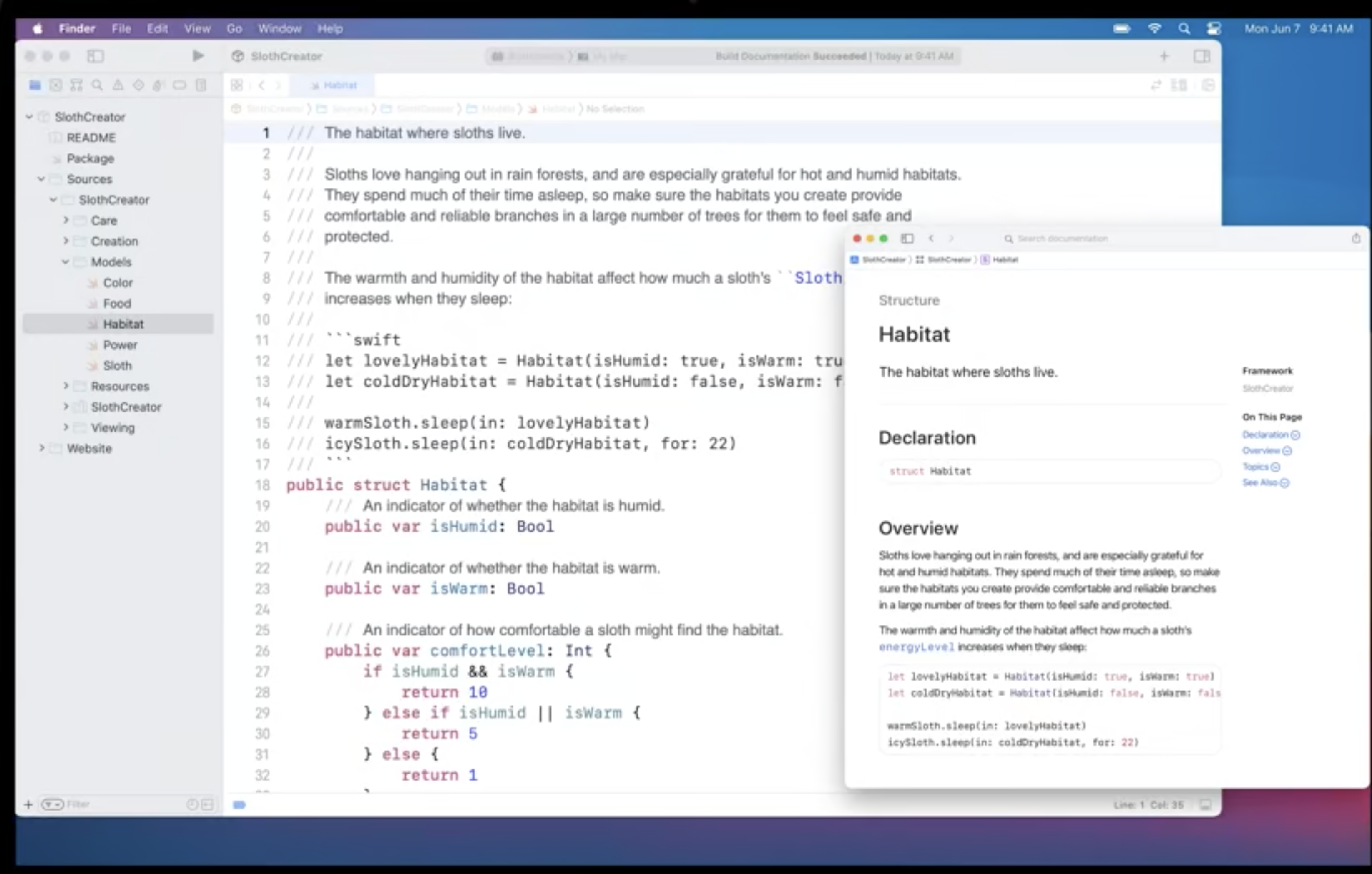Toggle source control status filter icon
1372x874 pixels.
(207, 804)
